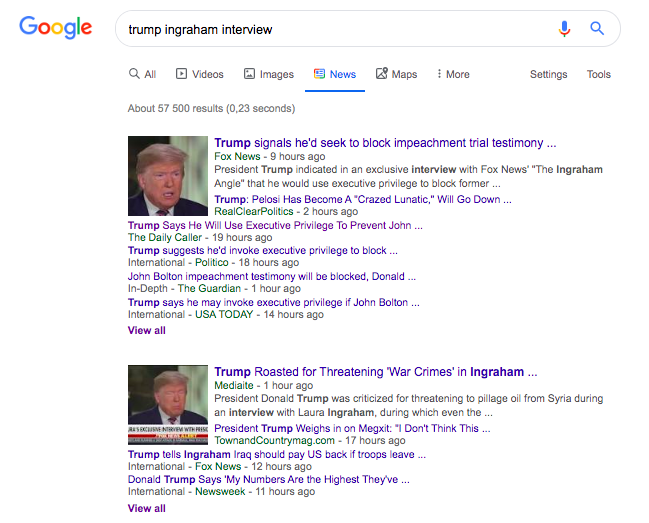This screenshot has width=649, height=523.
Task: Open the Trump Weighs in on Megxit link
Action: tap(353, 428)
